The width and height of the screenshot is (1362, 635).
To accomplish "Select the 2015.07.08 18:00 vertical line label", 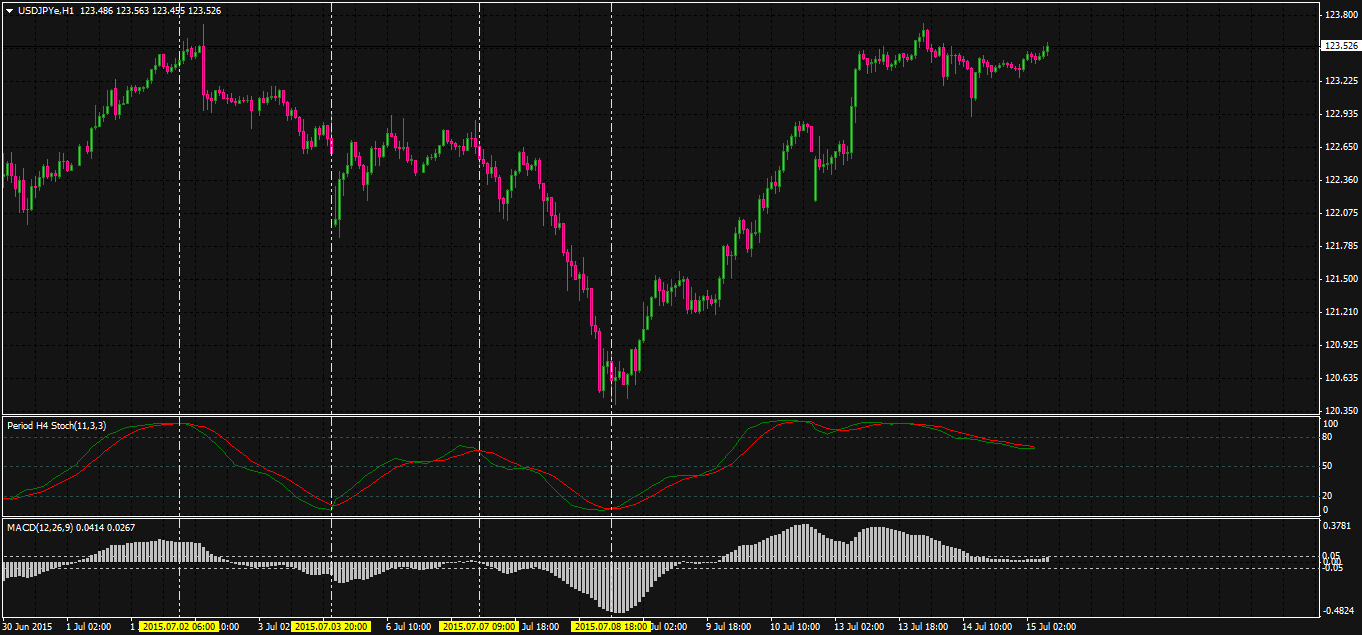I will (x=611, y=626).
